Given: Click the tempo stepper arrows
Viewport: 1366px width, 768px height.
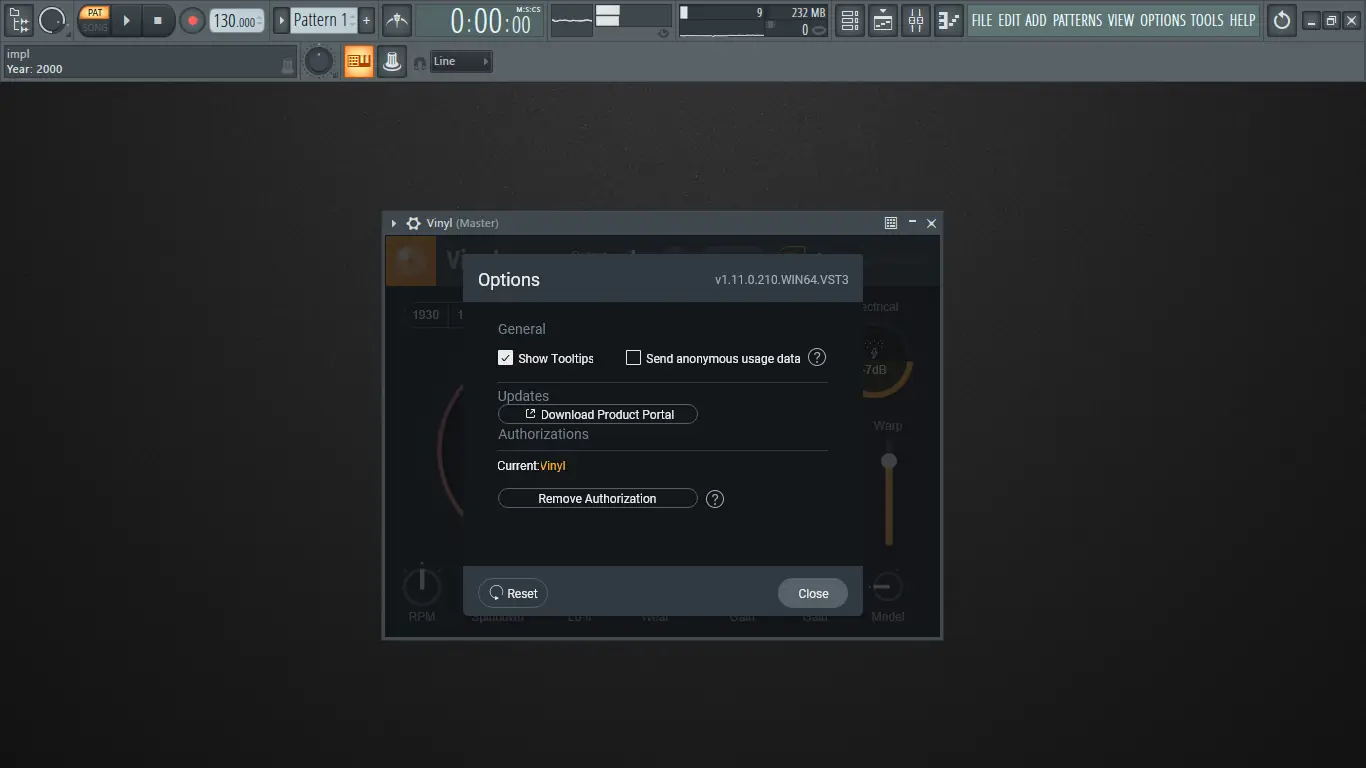Looking at the screenshot, I should [x=260, y=20].
